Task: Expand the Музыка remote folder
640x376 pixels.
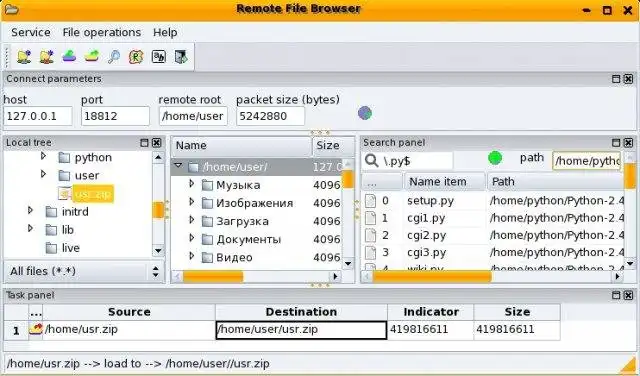Action: pyautogui.click(x=191, y=184)
